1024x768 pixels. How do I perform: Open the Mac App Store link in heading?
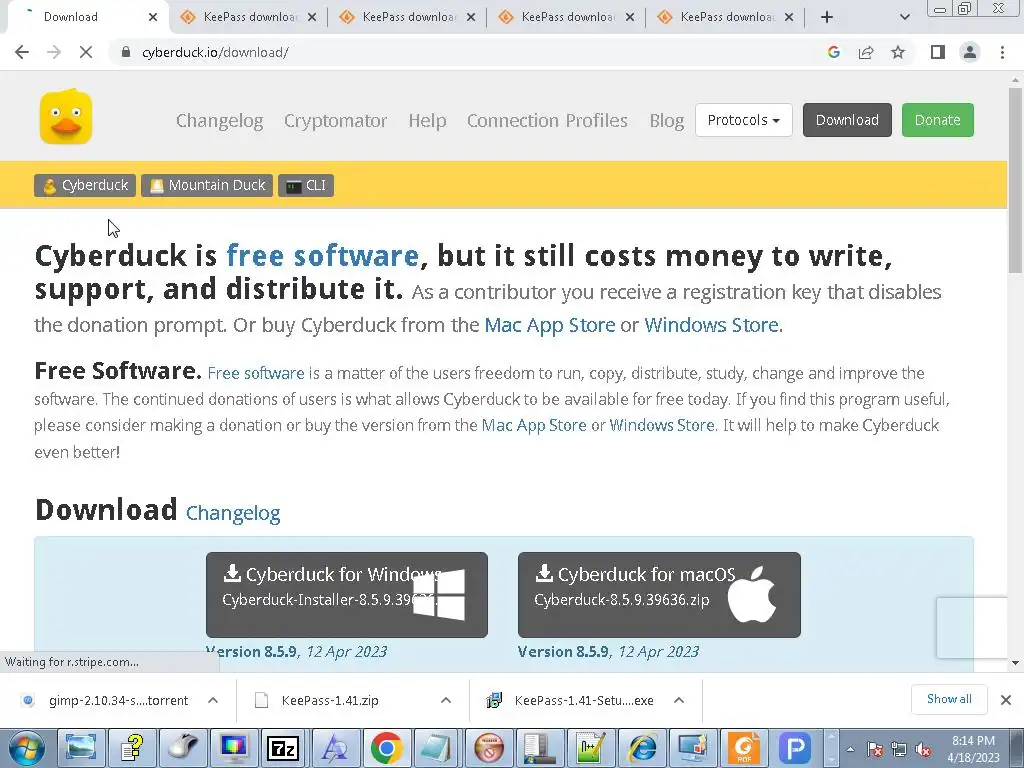tap(550, 325)
